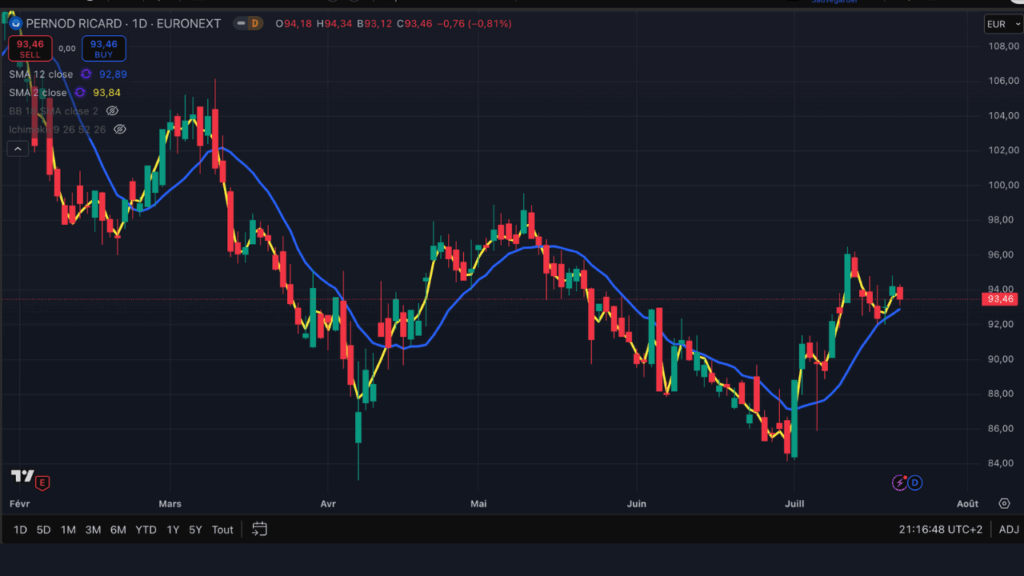Click the Juin label on time axis
The image size is (1024, 576).
(x=637, y=504)
